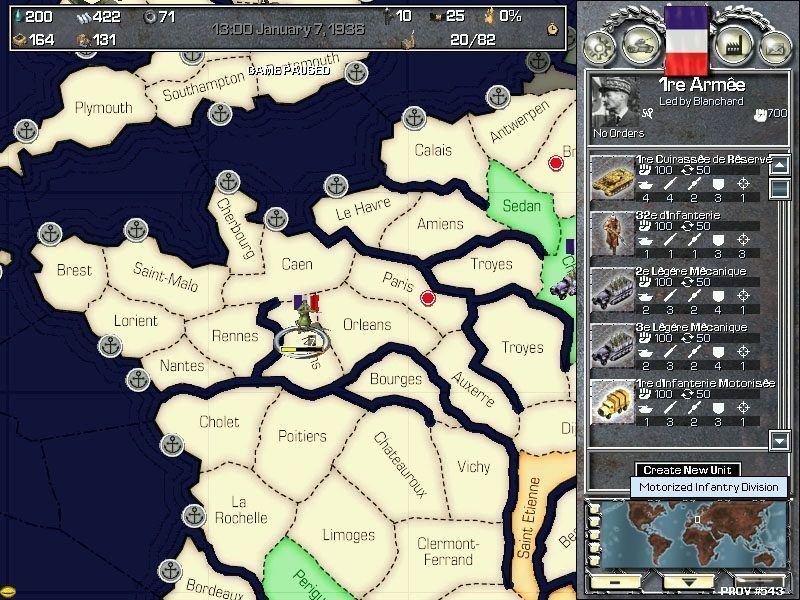Toggle the top minimap map-mode button
The width and height of the screenshot is (800, 600).
(595, 508)
